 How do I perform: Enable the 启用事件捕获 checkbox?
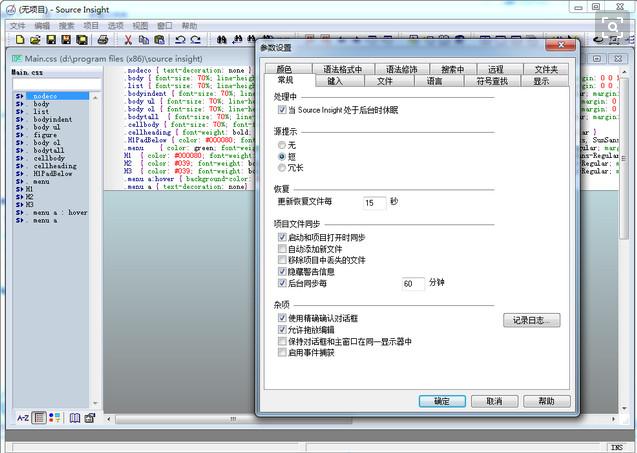(283, 352)
